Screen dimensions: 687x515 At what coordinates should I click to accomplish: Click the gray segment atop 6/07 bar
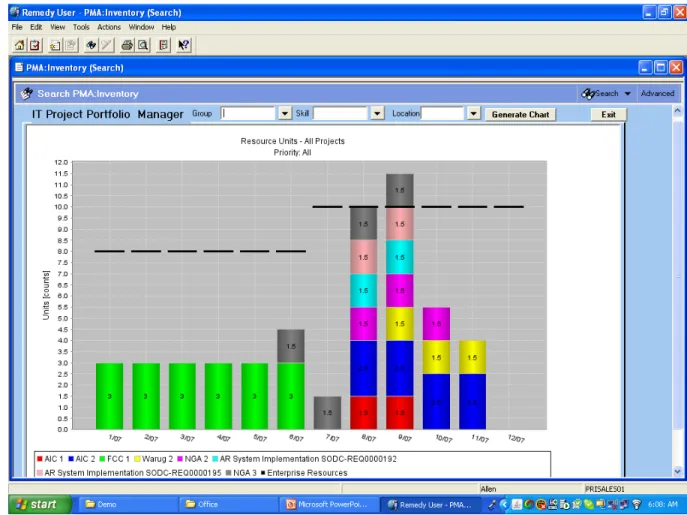291,346
